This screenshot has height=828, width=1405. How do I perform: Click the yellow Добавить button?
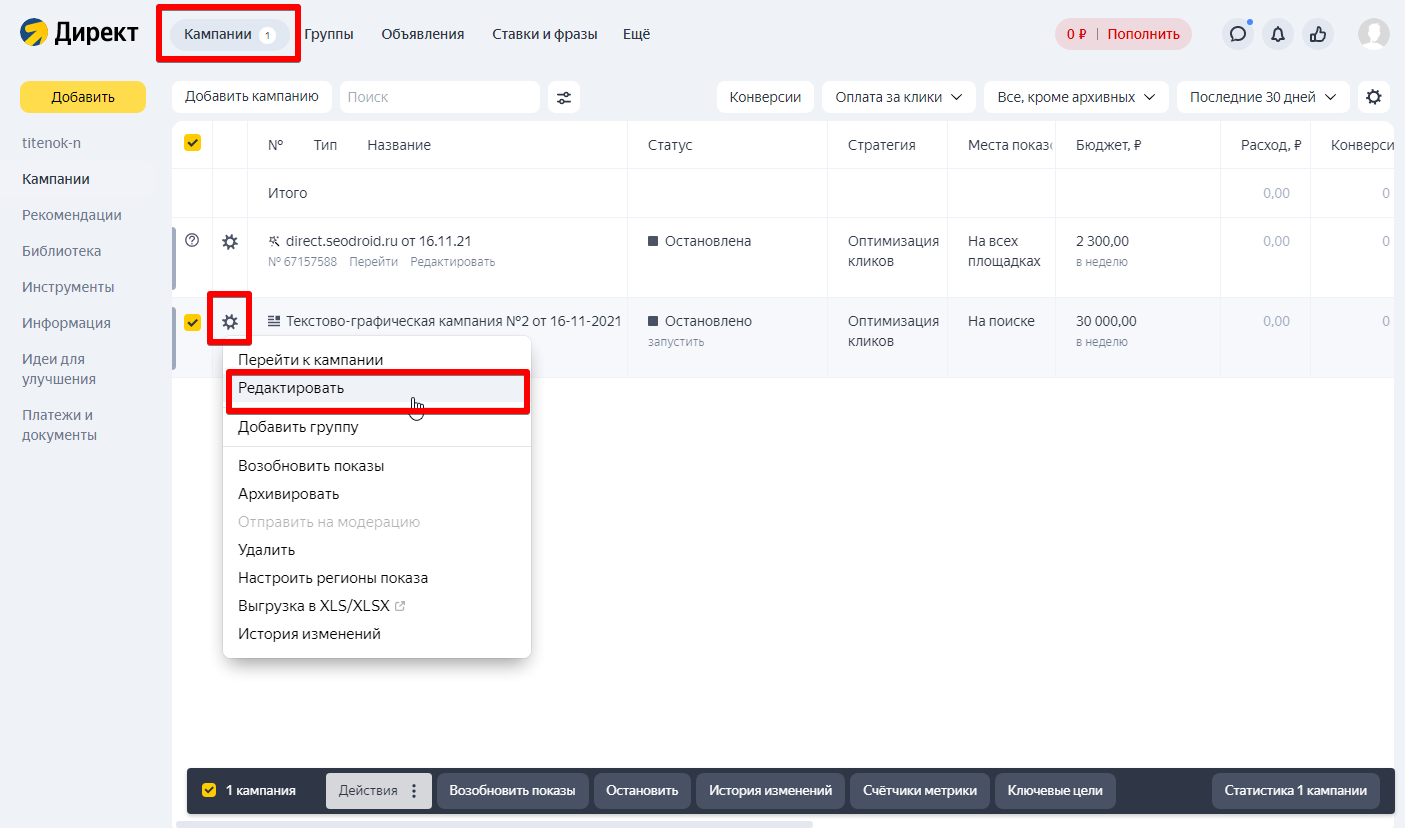(83, 97)
